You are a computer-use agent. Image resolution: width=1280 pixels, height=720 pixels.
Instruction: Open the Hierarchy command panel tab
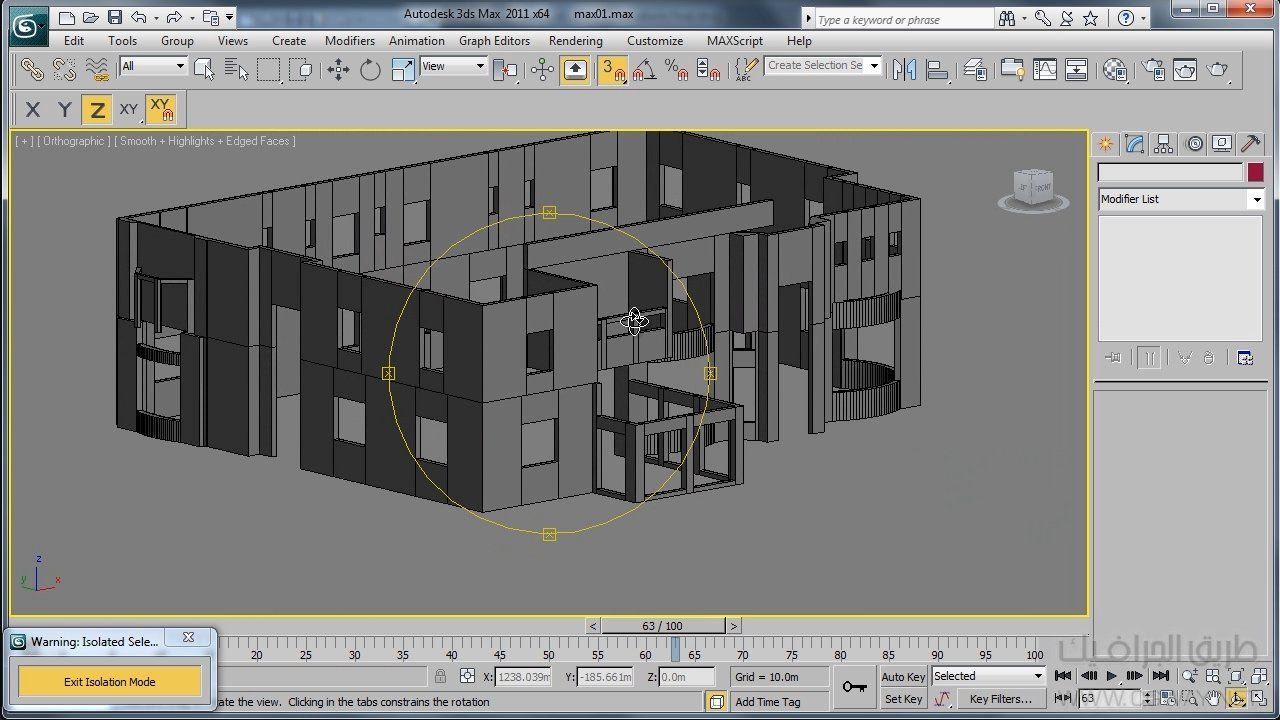(1163, 144)
